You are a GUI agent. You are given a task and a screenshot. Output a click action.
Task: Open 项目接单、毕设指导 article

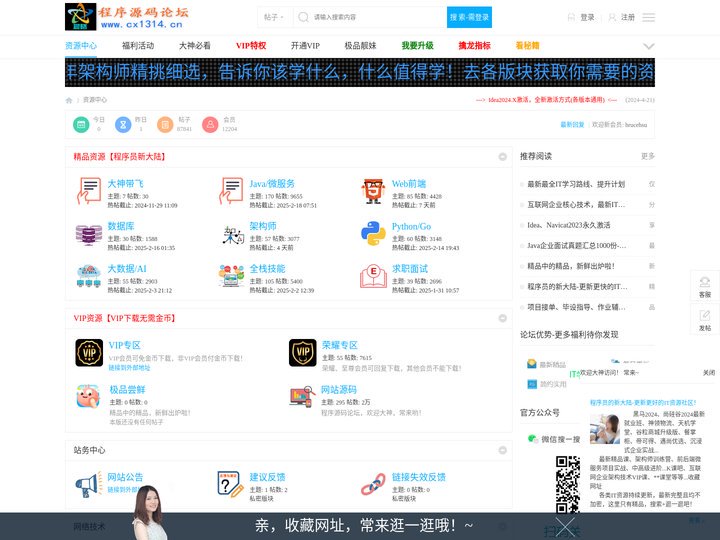point(576,307)
